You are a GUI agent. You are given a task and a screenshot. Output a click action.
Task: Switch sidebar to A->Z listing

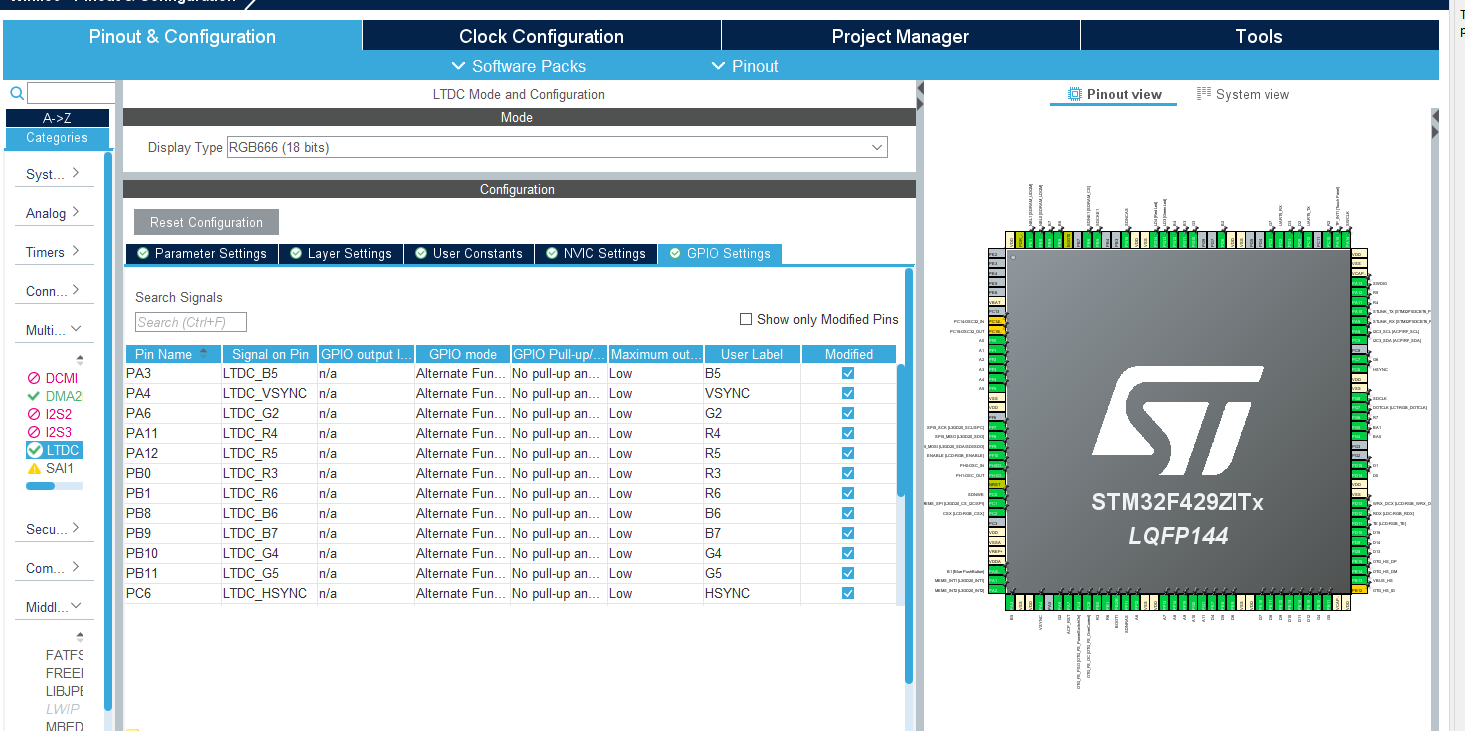[x=57, y=118]
